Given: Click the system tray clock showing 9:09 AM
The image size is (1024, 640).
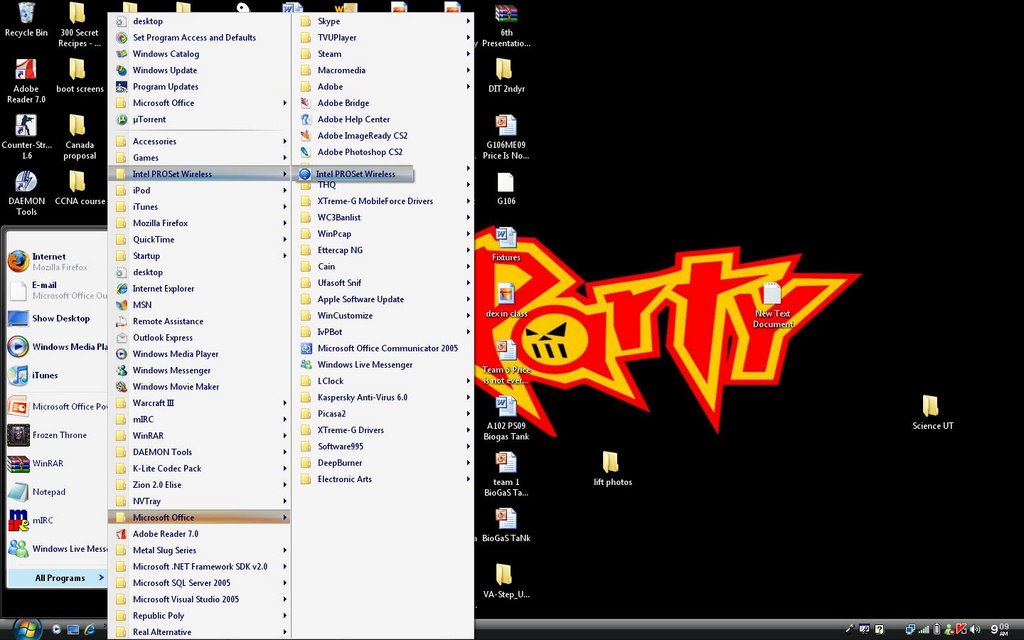Looking at the screenshot, I should 1000,630.
